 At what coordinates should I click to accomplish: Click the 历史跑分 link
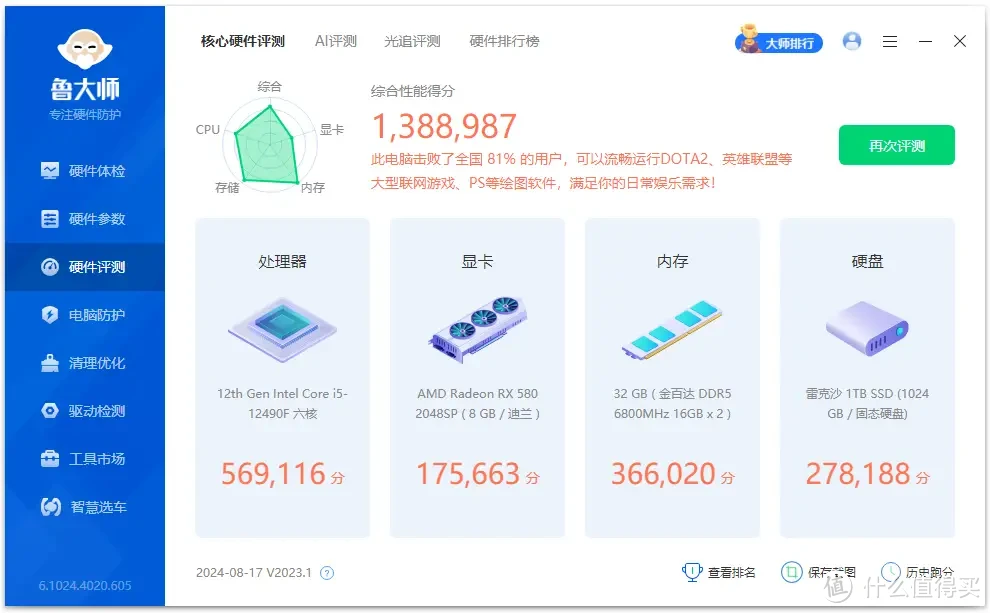(x=929, y=573)
